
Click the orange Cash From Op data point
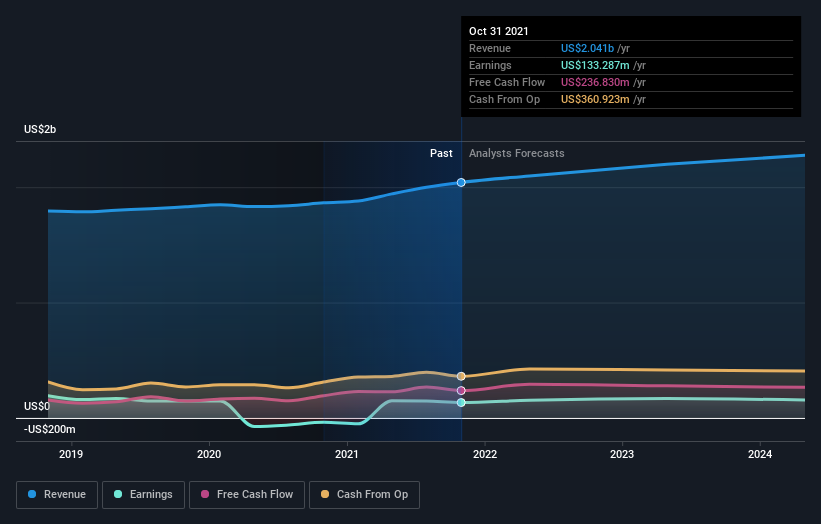pyautogui.click(x=461, y=376)
